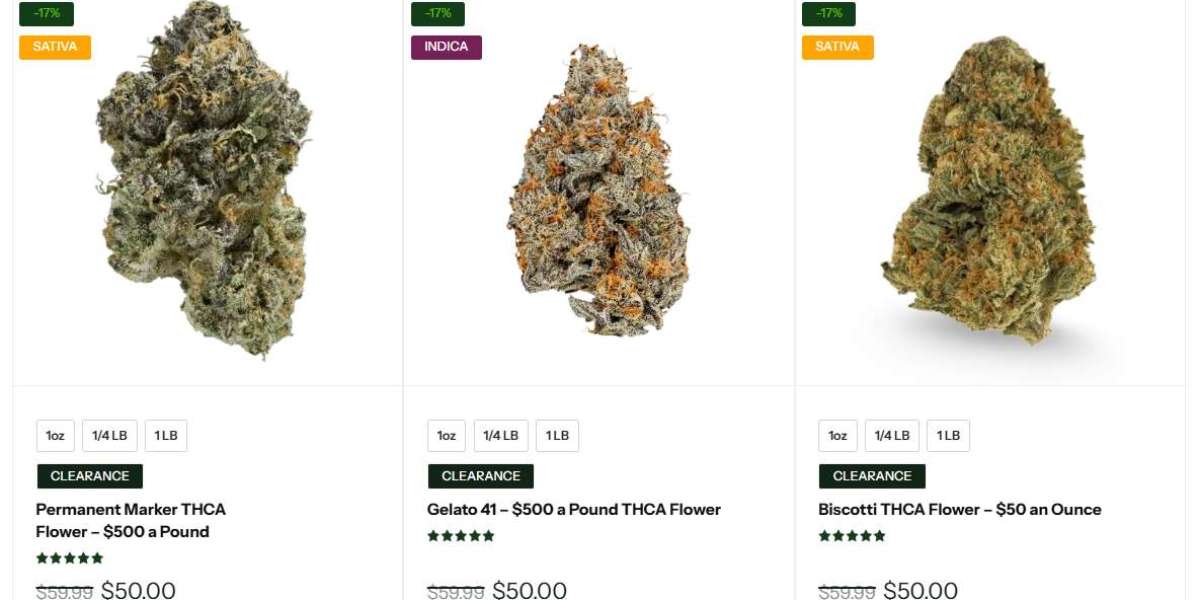The image size is (1200, 600).
Task: Pick 1 LB size for Gelato 41
Action: click(x=557, y=436)
